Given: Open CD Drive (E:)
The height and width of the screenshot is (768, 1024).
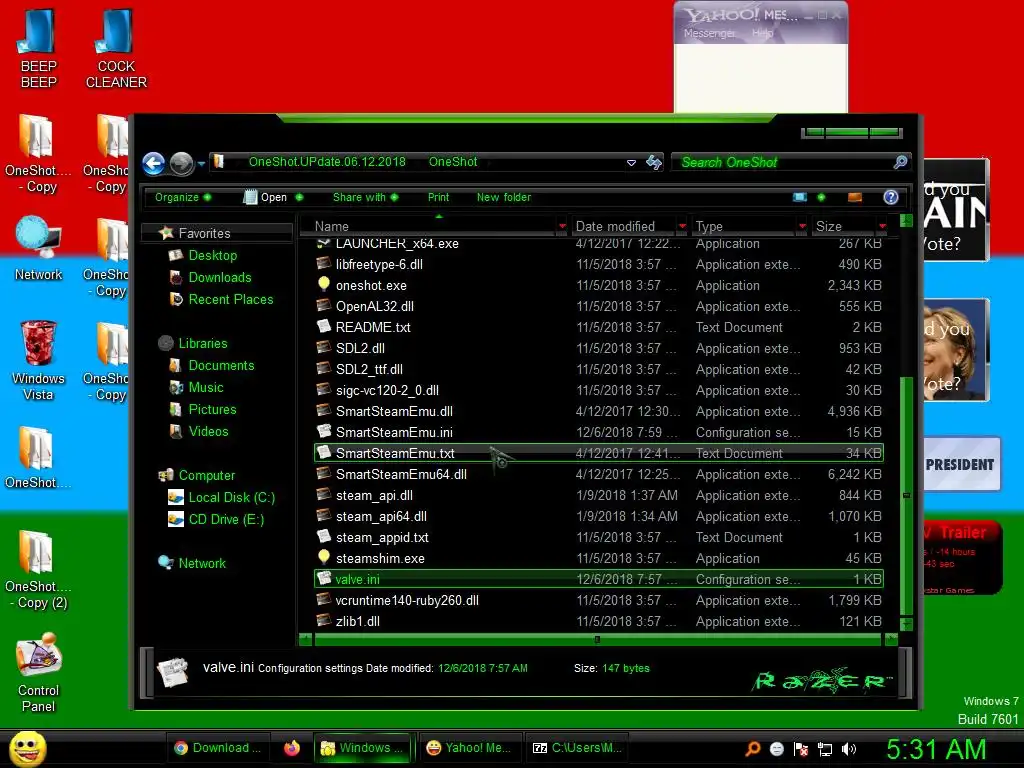Looking at the screenshot, I should click(226, 520).
